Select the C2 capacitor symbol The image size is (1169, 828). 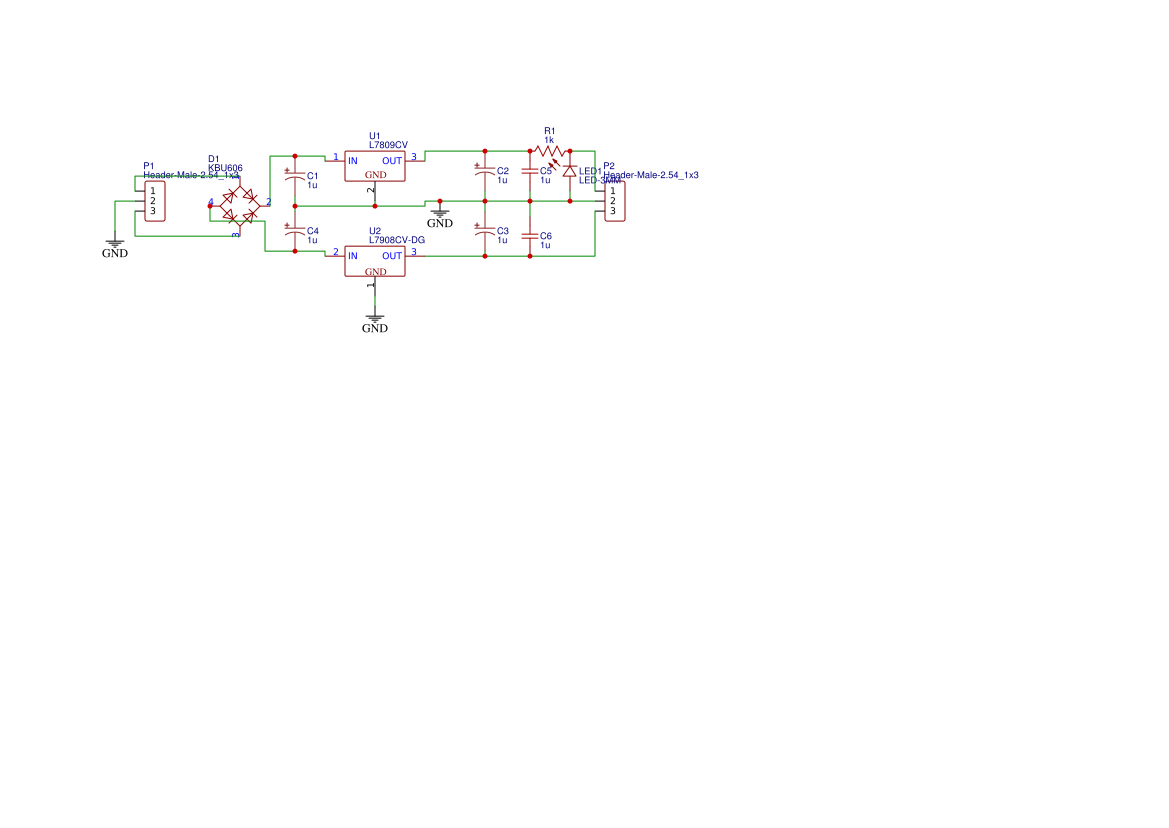click(485, 171)
